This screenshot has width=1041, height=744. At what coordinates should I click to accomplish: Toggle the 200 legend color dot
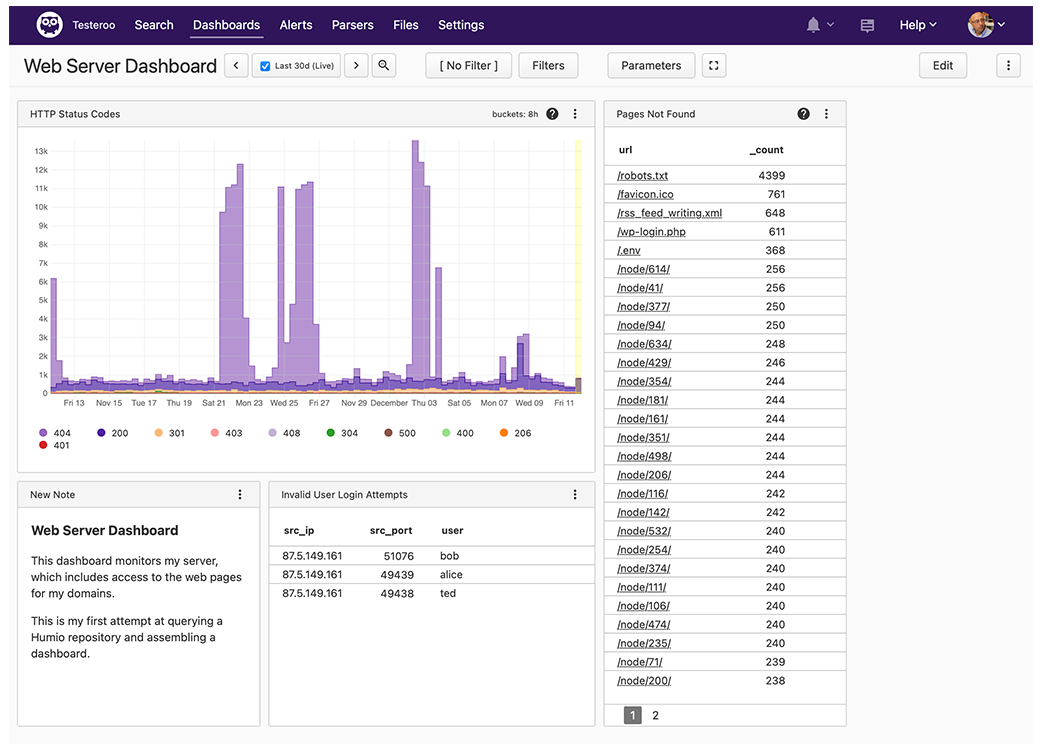pos(101,433)
